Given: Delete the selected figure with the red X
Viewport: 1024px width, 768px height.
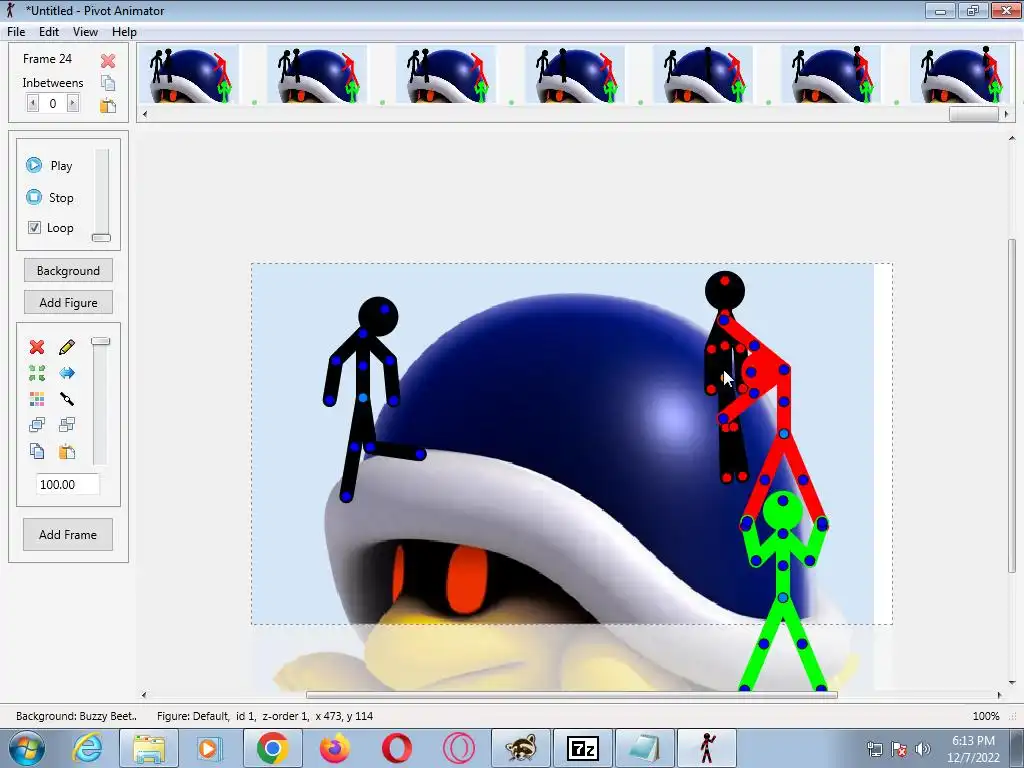Looking at the screenshot, I should 37,347.
